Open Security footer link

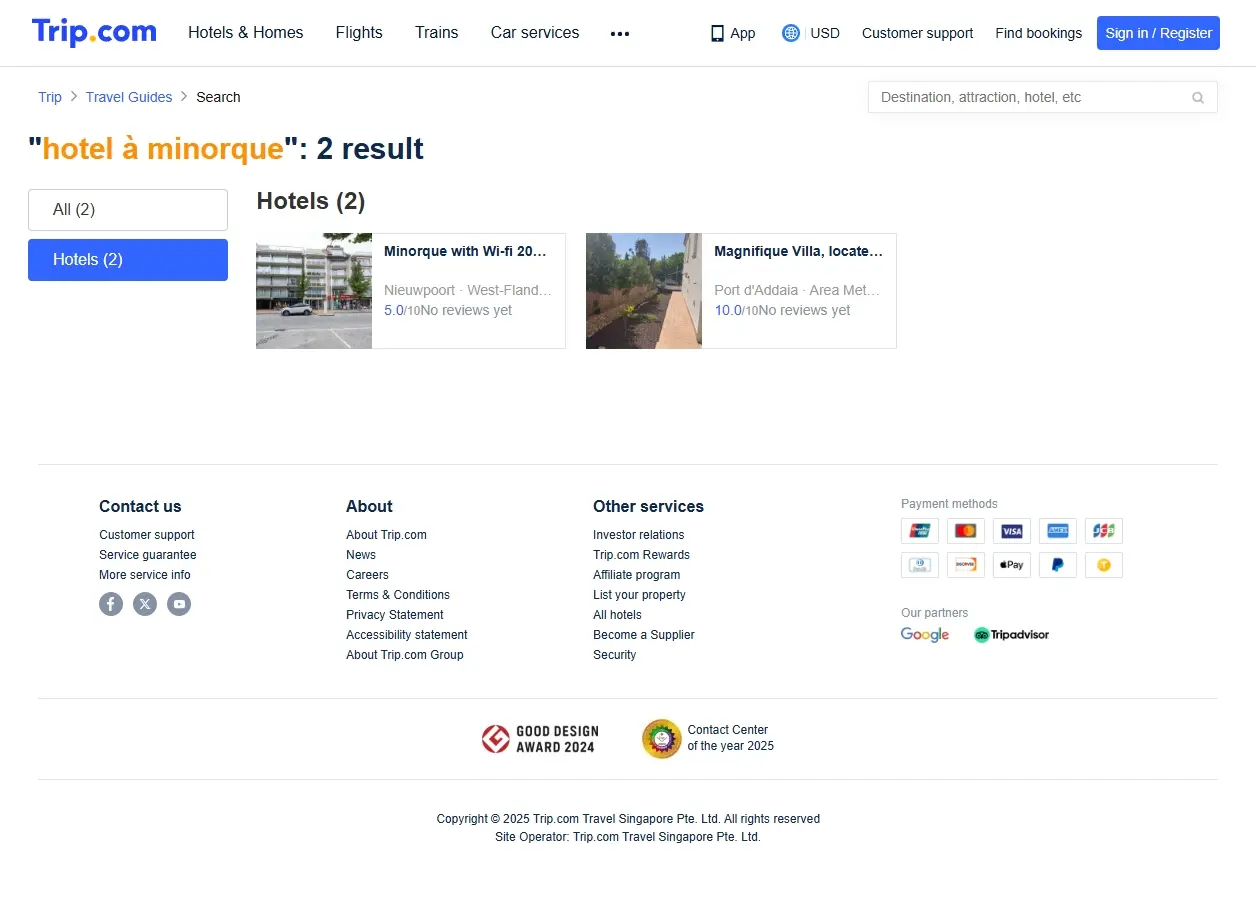point(614,655)
